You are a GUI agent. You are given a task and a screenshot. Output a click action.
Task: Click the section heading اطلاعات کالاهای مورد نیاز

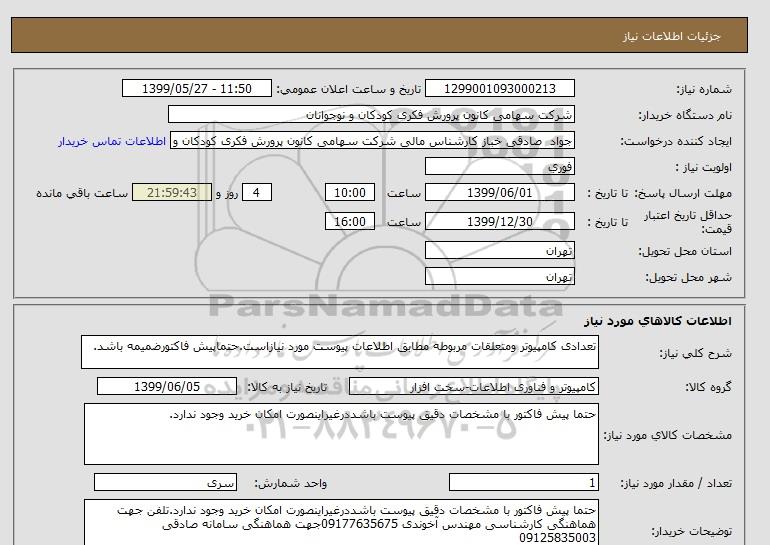click(658, 321)
